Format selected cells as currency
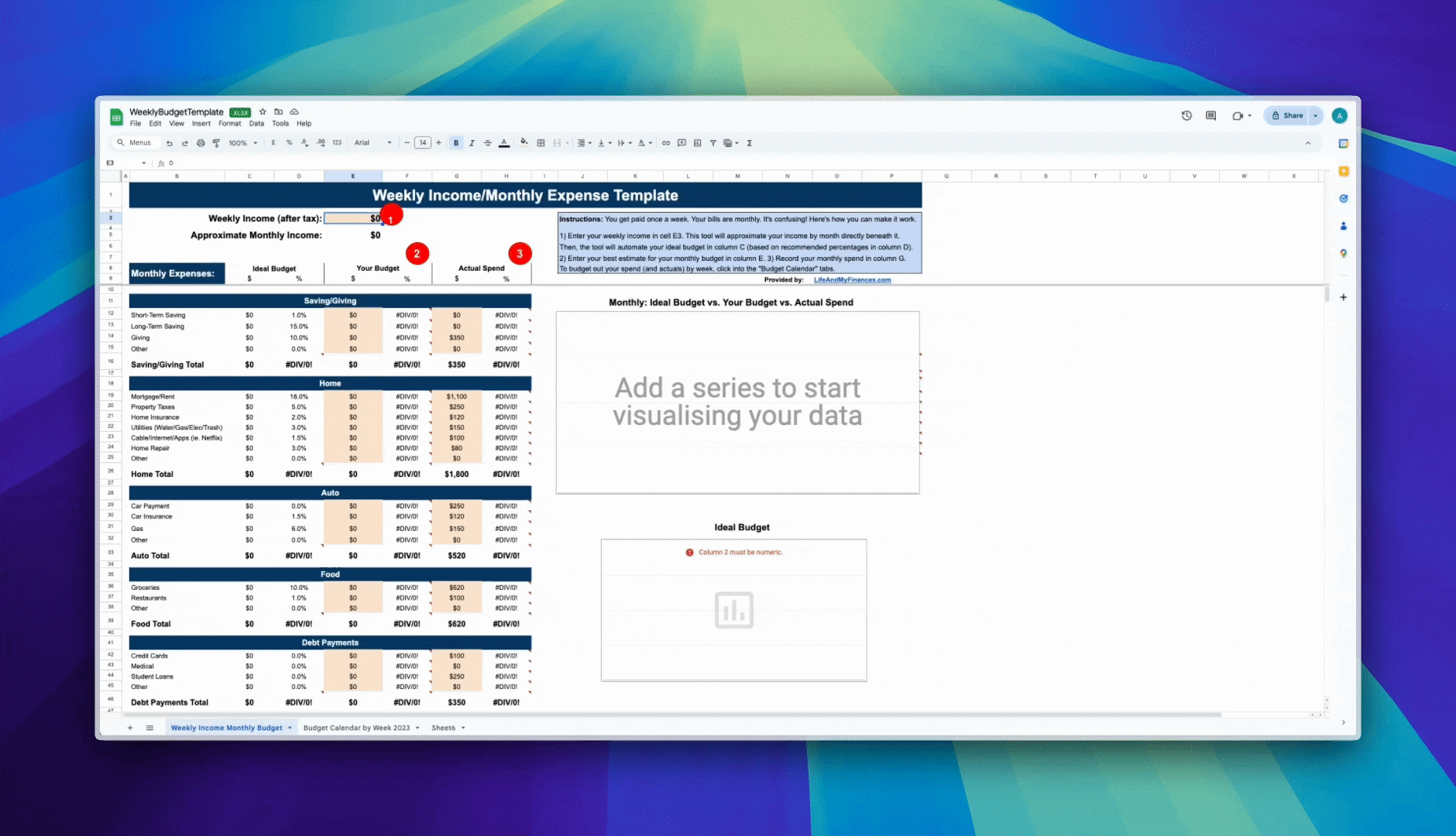This screenshot has width=1456, height=836. 273,143
